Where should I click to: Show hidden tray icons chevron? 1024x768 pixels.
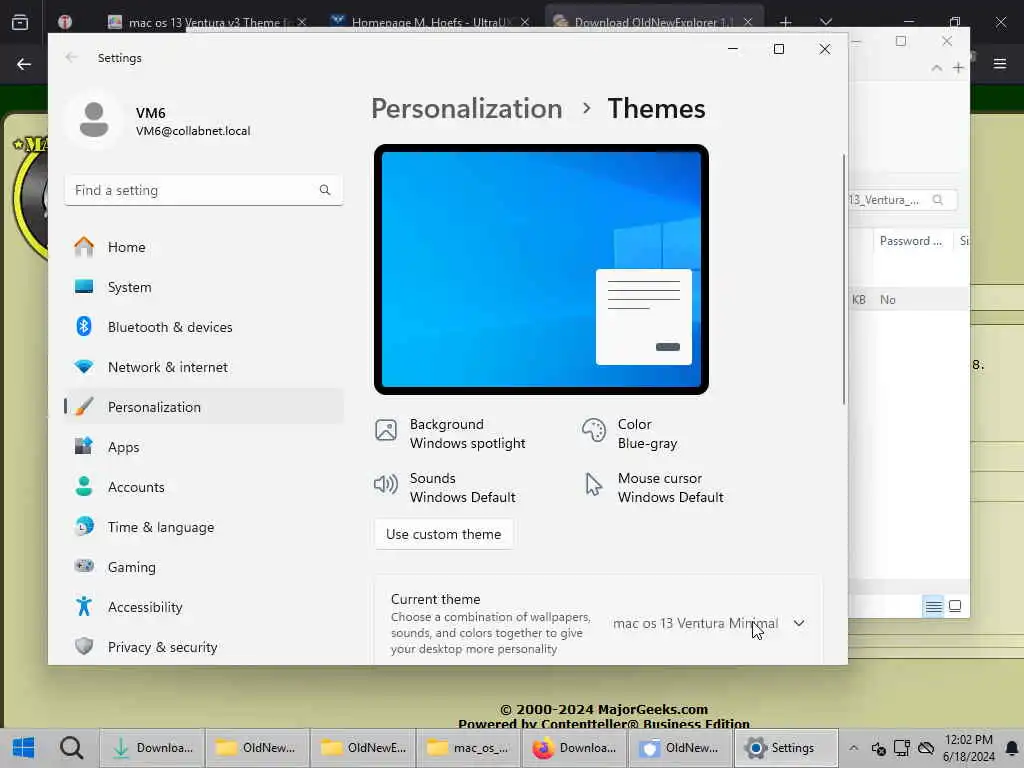[854, 748]
